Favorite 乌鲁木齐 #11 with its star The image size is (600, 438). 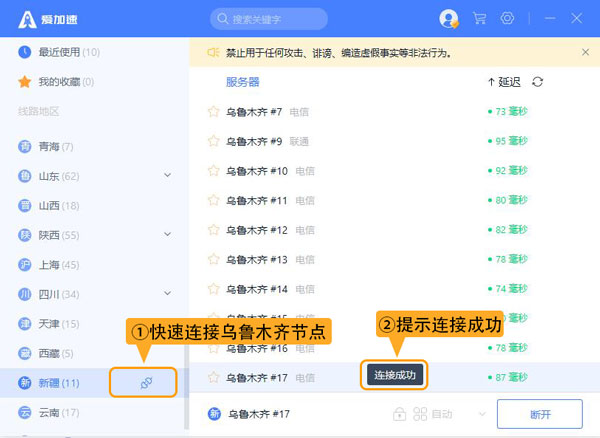[214, 200]
